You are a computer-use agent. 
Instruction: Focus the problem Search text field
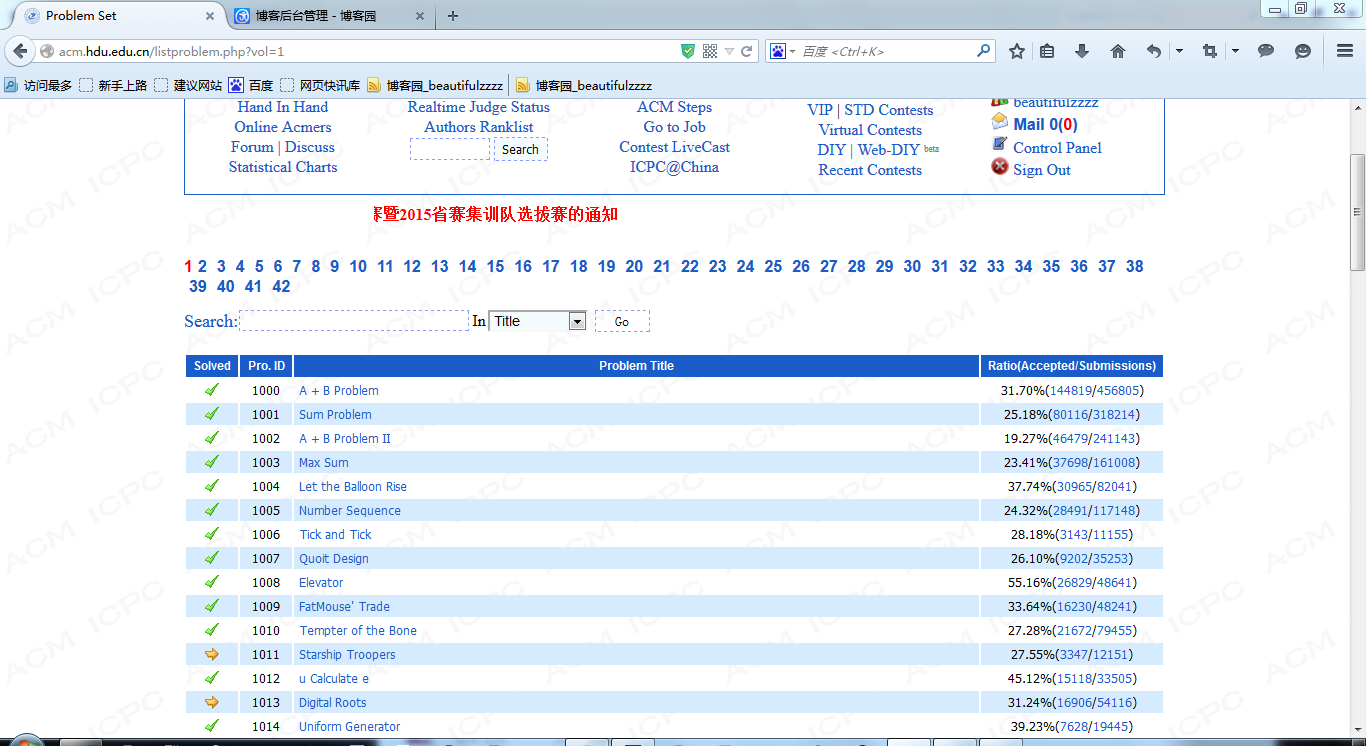tap(354, 321)
